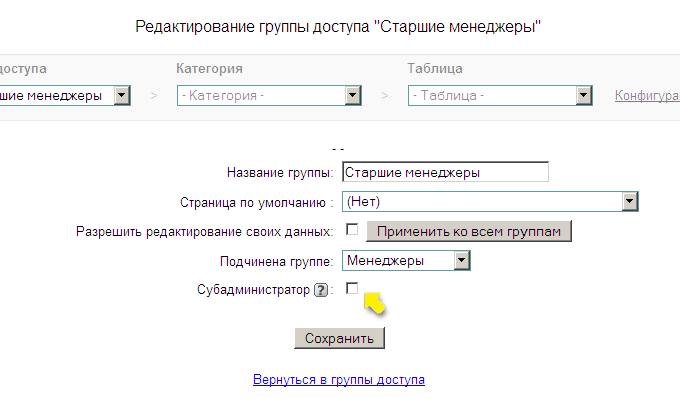Click the Таблица header label

(x=435, y=69)
